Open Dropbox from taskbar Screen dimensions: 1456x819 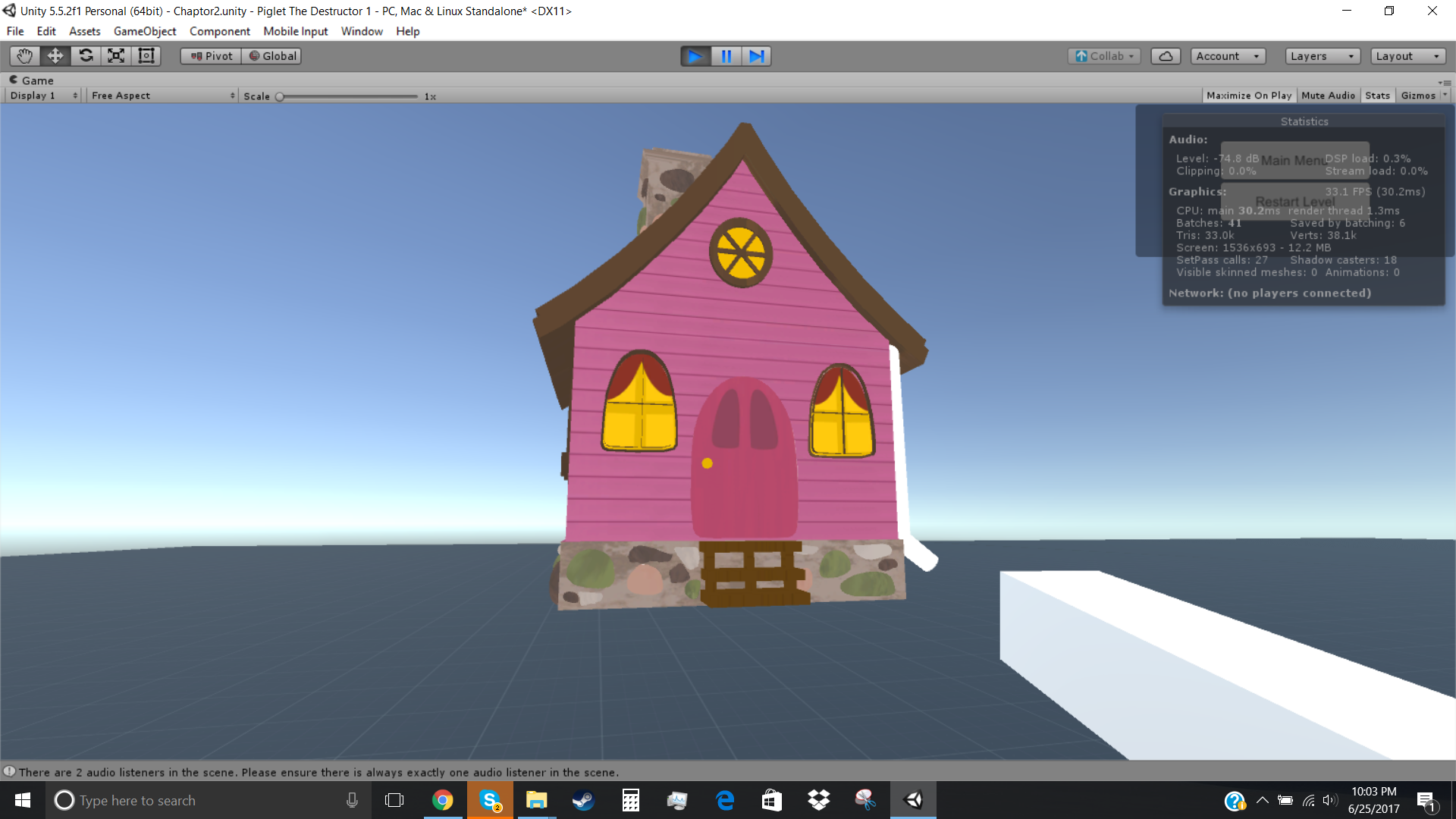click(x=819, y=800)
